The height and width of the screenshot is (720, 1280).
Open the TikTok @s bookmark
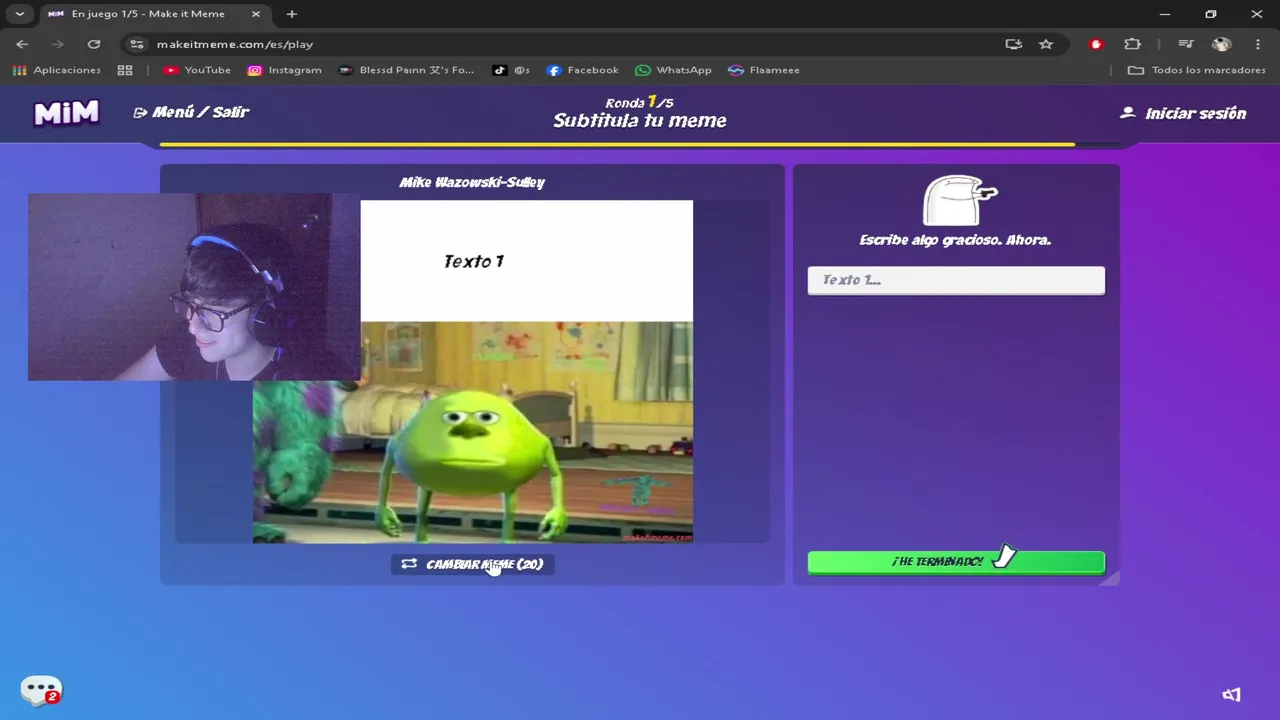point(511,70)
